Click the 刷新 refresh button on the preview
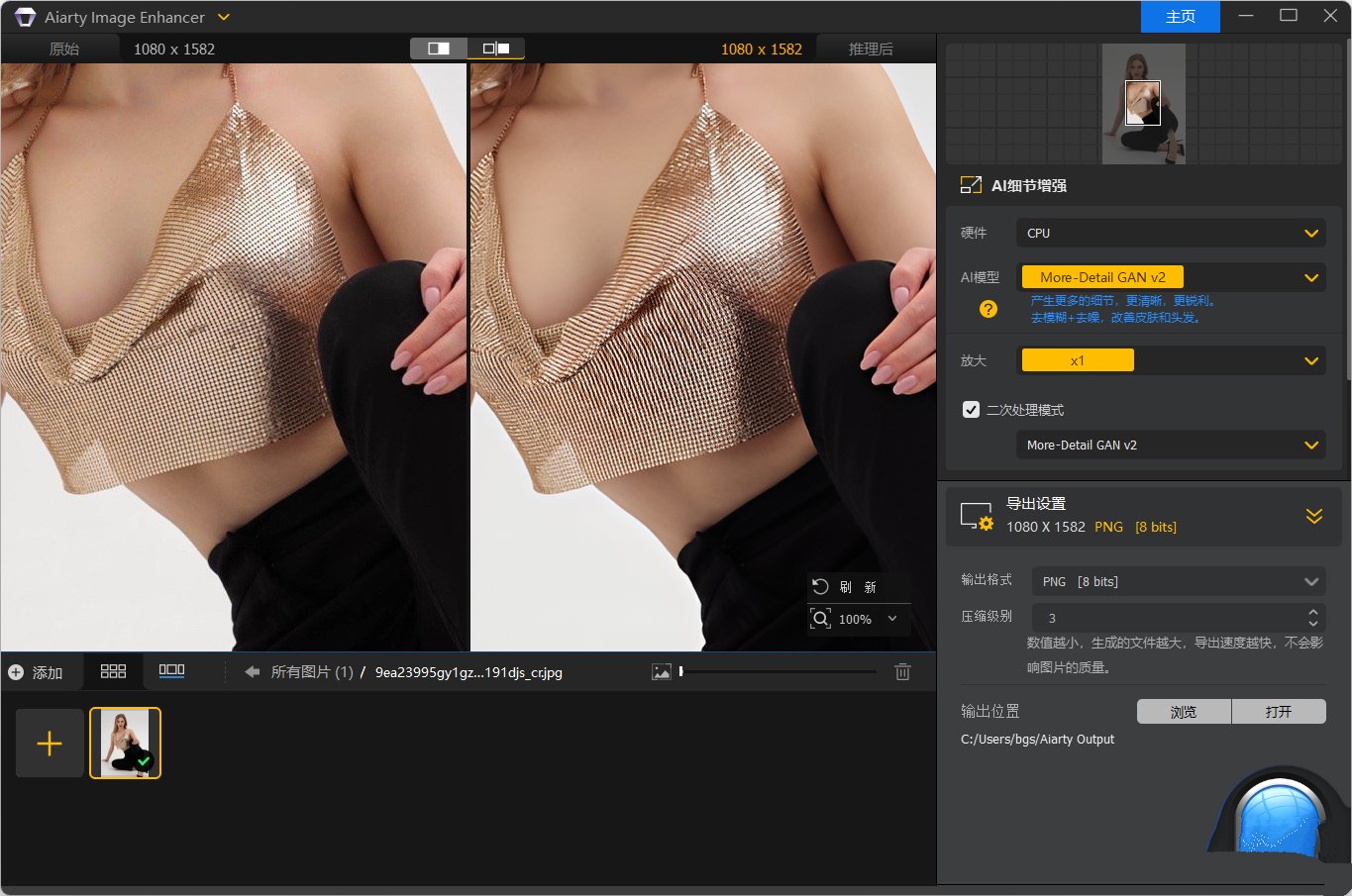The height and width of the screenshot is (896, 1352). coord(858,587)
